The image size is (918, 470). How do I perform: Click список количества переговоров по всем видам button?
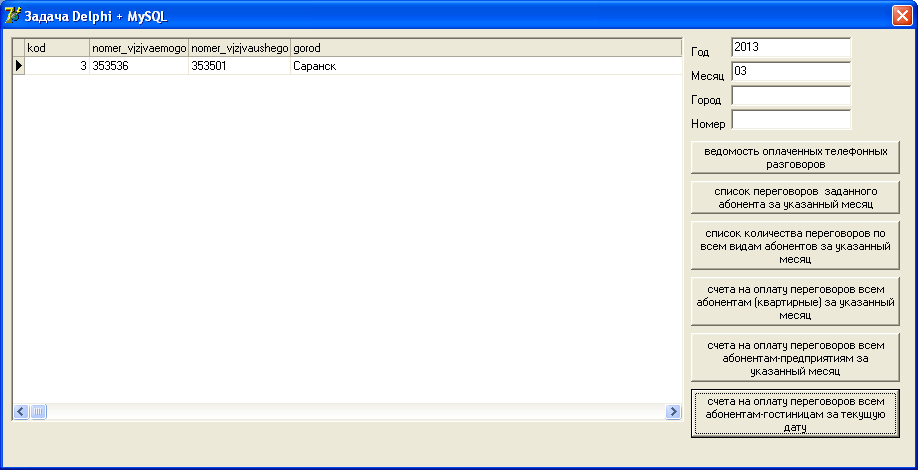pos(795,245)
